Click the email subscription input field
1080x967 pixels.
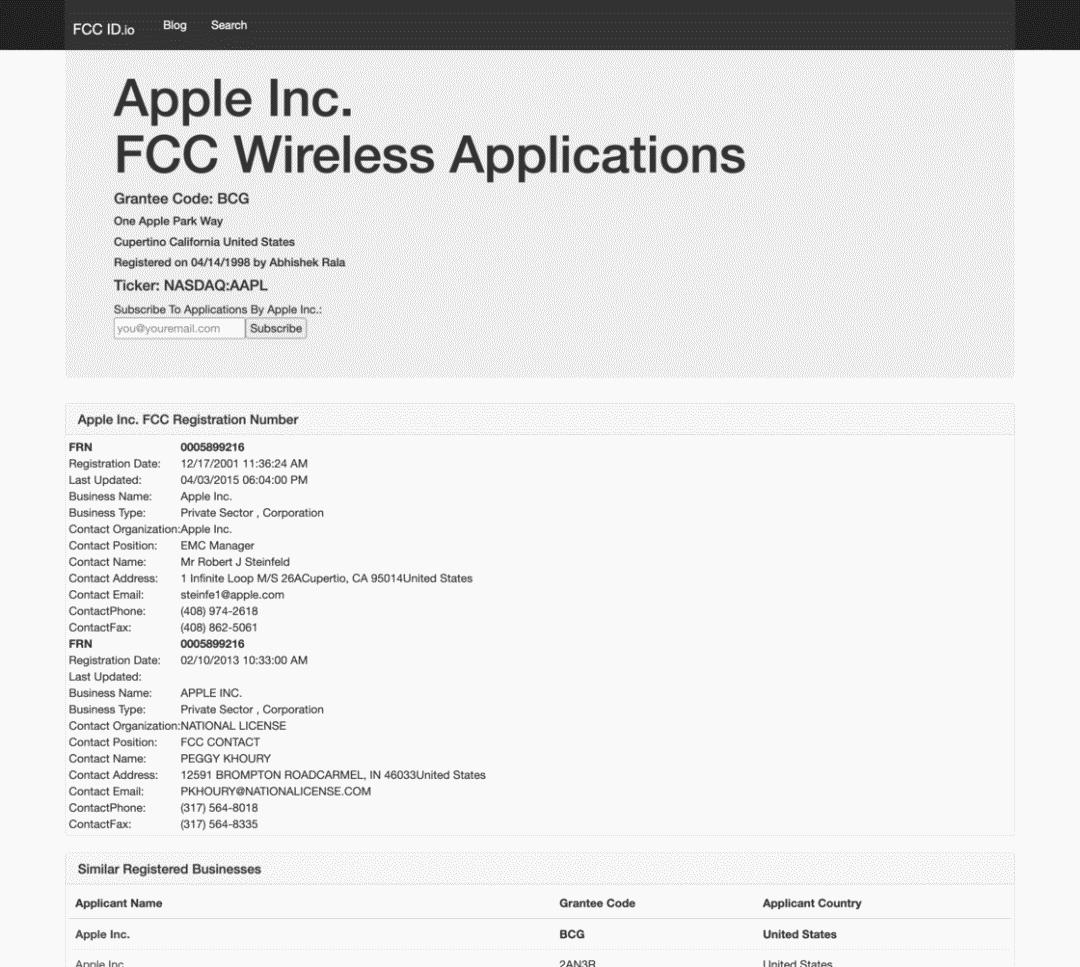[x=179, y=329]
